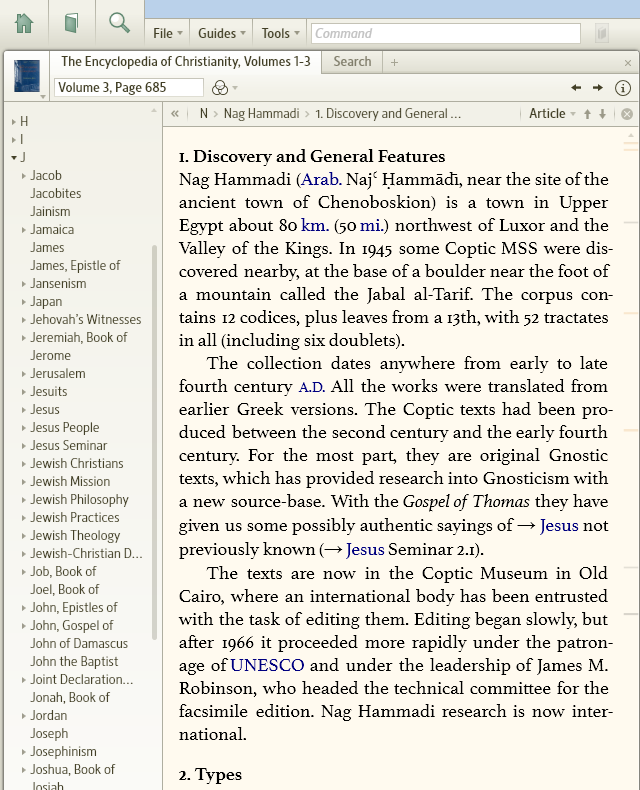Viewport: 640px width, 790px height.
Task: Add a new tab with plus
Action: (394, 62)
